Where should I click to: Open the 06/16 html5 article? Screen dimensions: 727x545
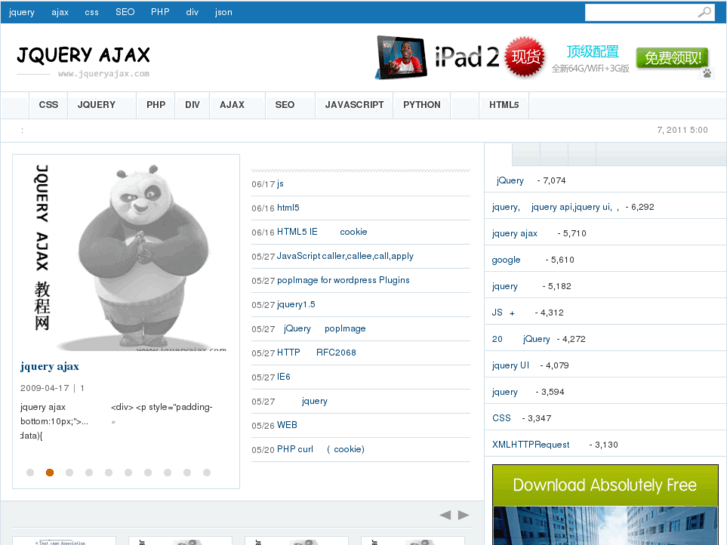point(288,208)
